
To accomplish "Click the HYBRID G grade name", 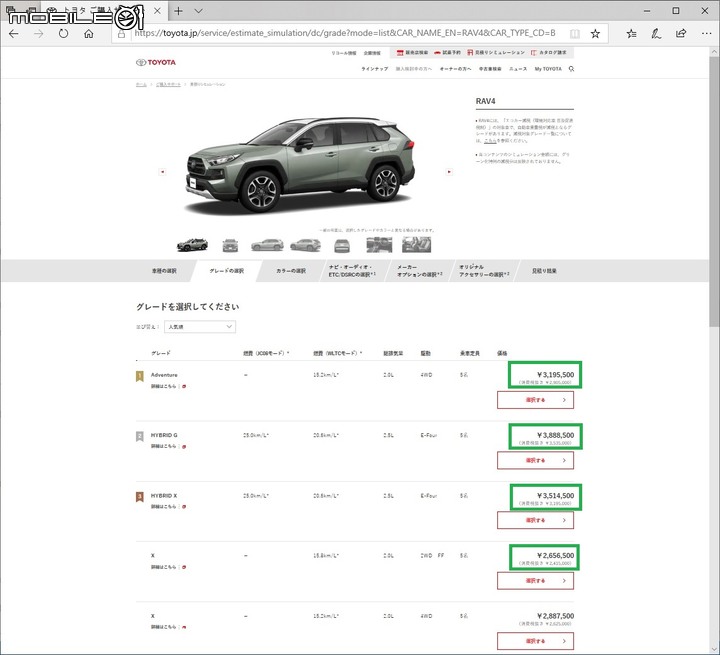I will click(x=164, y=435).
